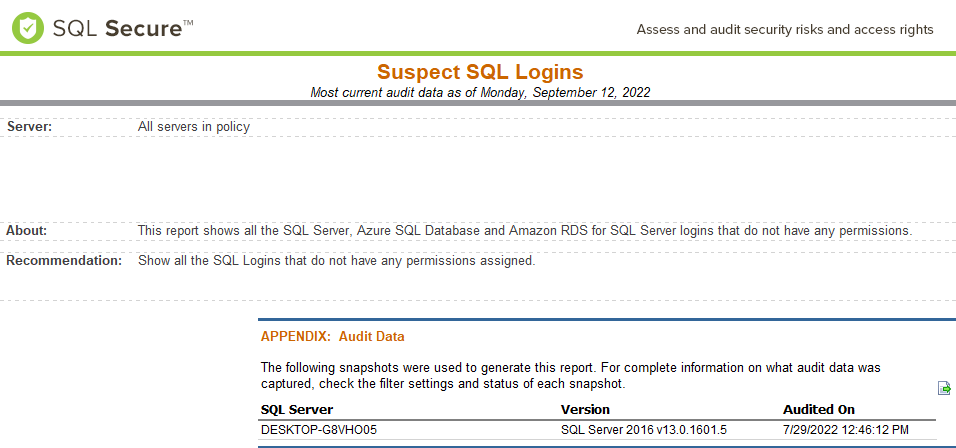Click the SQL Server 2016 v13.0.1601.5 version cell

pos(645,430)
